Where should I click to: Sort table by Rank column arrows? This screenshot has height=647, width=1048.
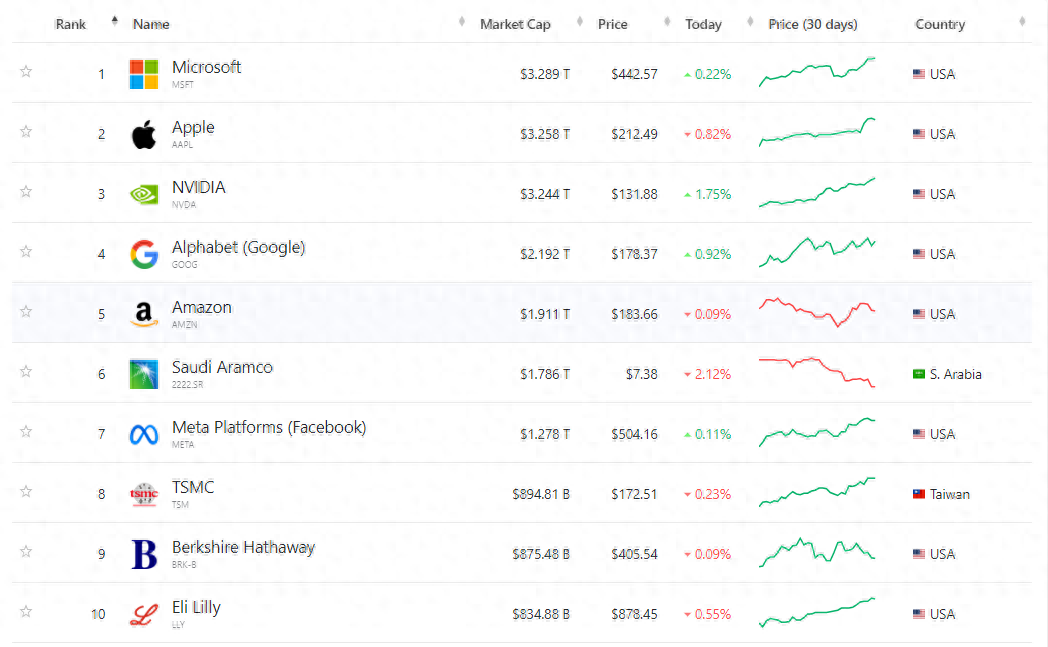pos(114,21)
